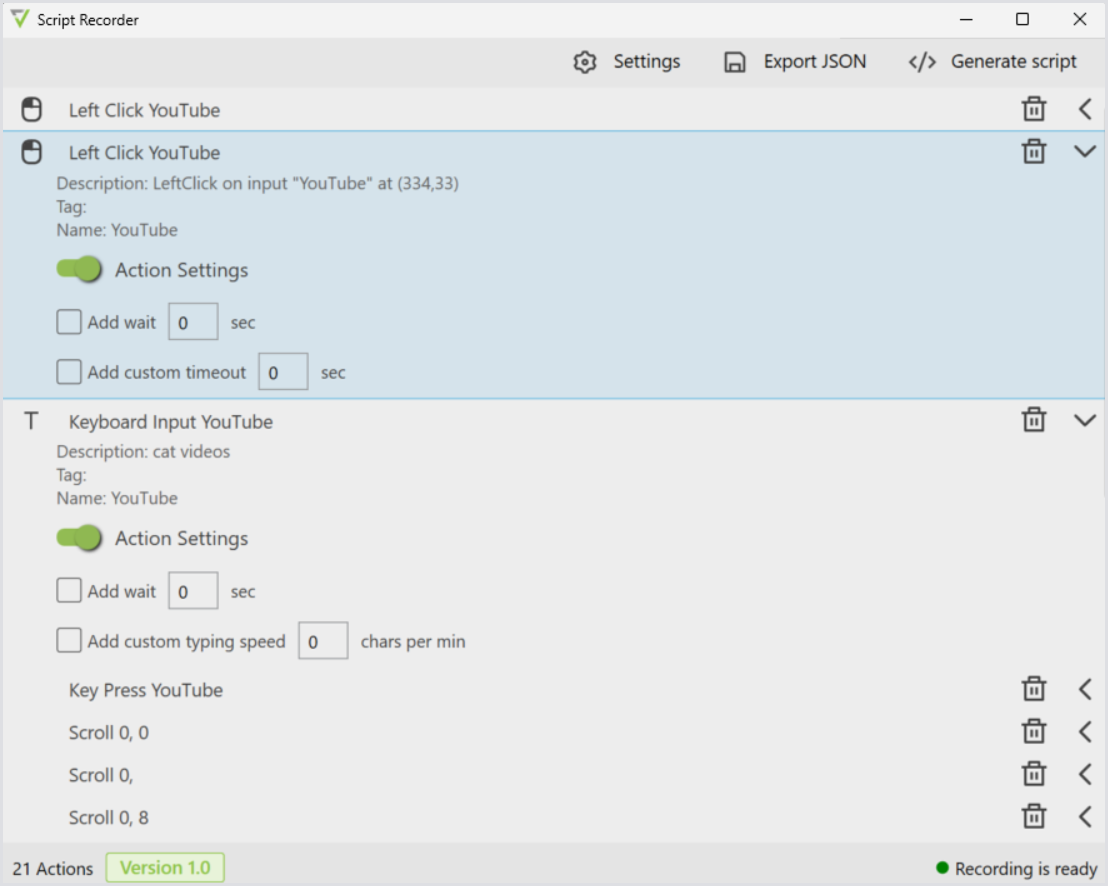The image size is (1108, 886).
Task: Click the Generate script button
Action: click(x=992, y=62)
